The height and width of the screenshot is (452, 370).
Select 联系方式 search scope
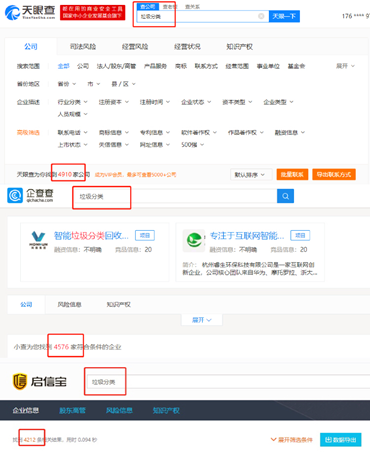206,66
